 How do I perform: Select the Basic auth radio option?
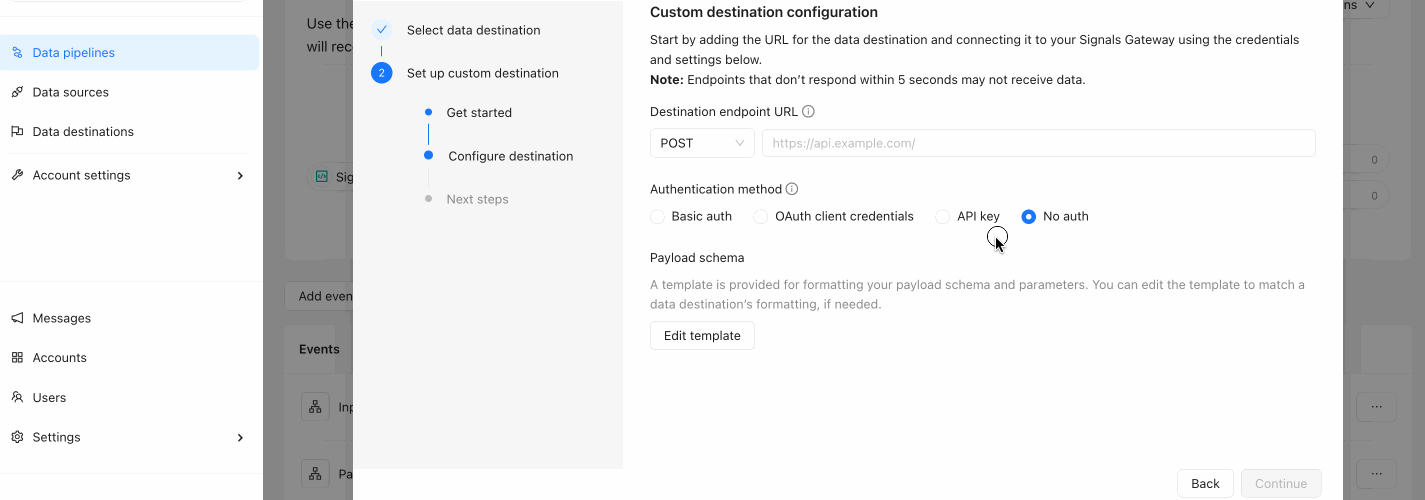coord(657,216)
